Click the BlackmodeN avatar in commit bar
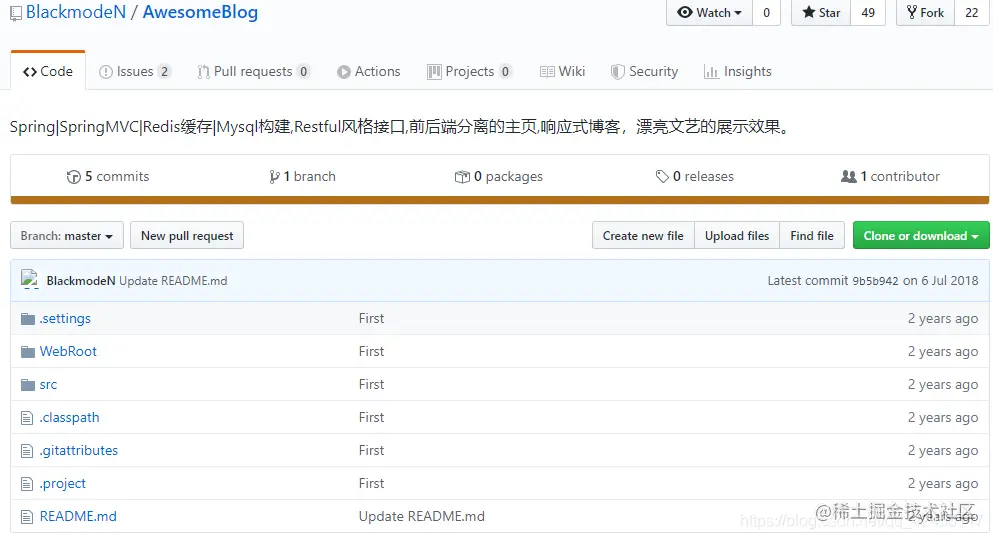Screen dimensions: 993x539 click(30, 279)
